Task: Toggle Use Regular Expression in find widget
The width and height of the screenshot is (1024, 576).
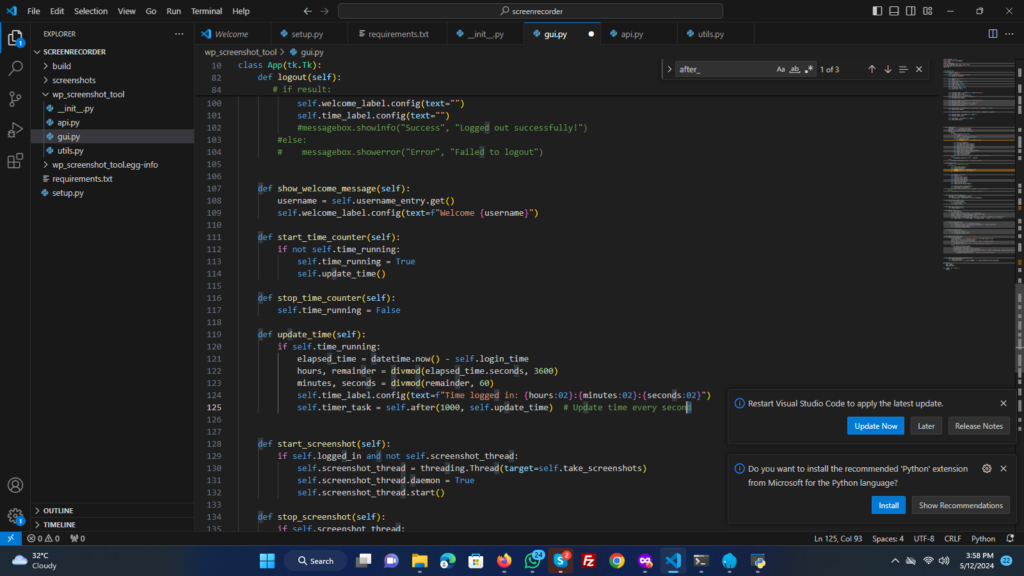Action: point(808,69)
